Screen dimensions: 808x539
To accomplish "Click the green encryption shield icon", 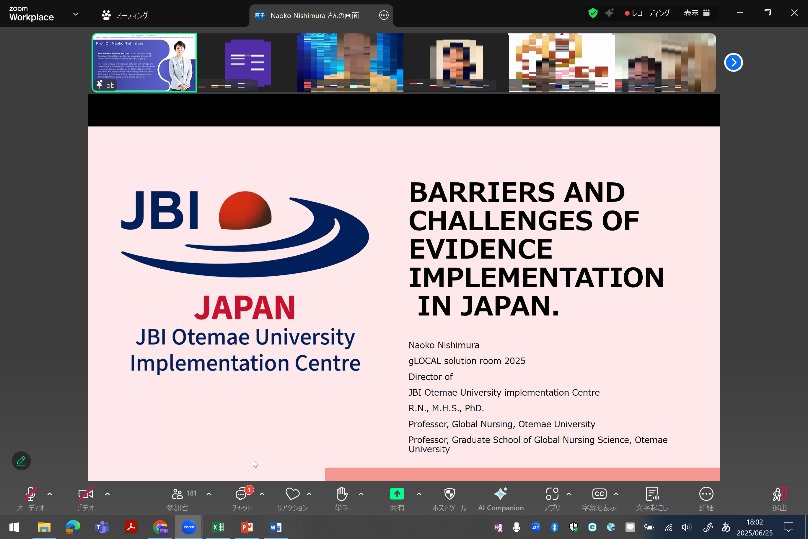I will [593, 13].
